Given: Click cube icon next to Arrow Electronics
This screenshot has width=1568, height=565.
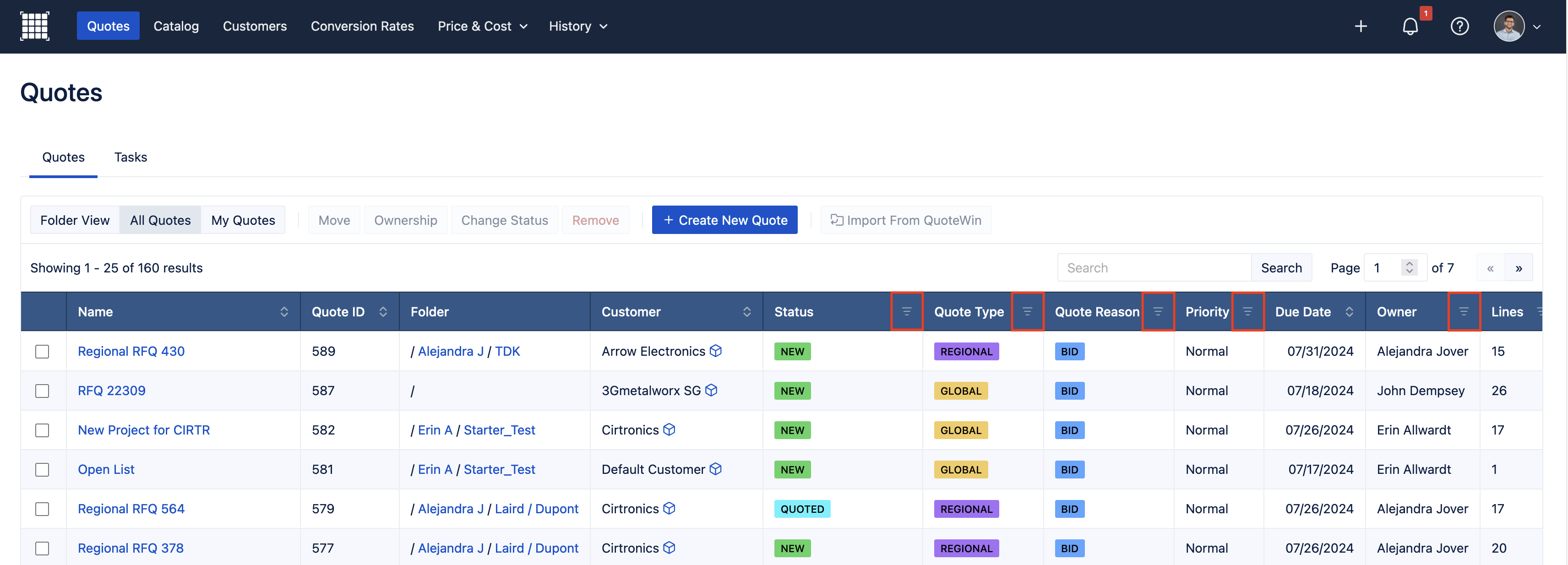Looking at the screenshot, I should (x=716, y=351).
